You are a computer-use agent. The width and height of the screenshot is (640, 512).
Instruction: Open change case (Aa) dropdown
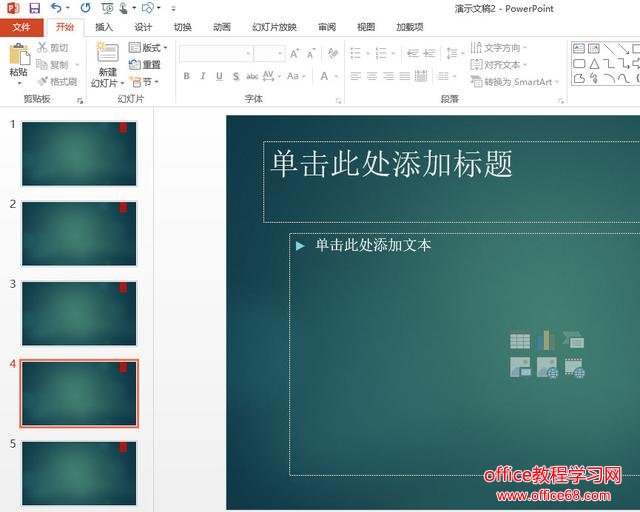point(296,76)
